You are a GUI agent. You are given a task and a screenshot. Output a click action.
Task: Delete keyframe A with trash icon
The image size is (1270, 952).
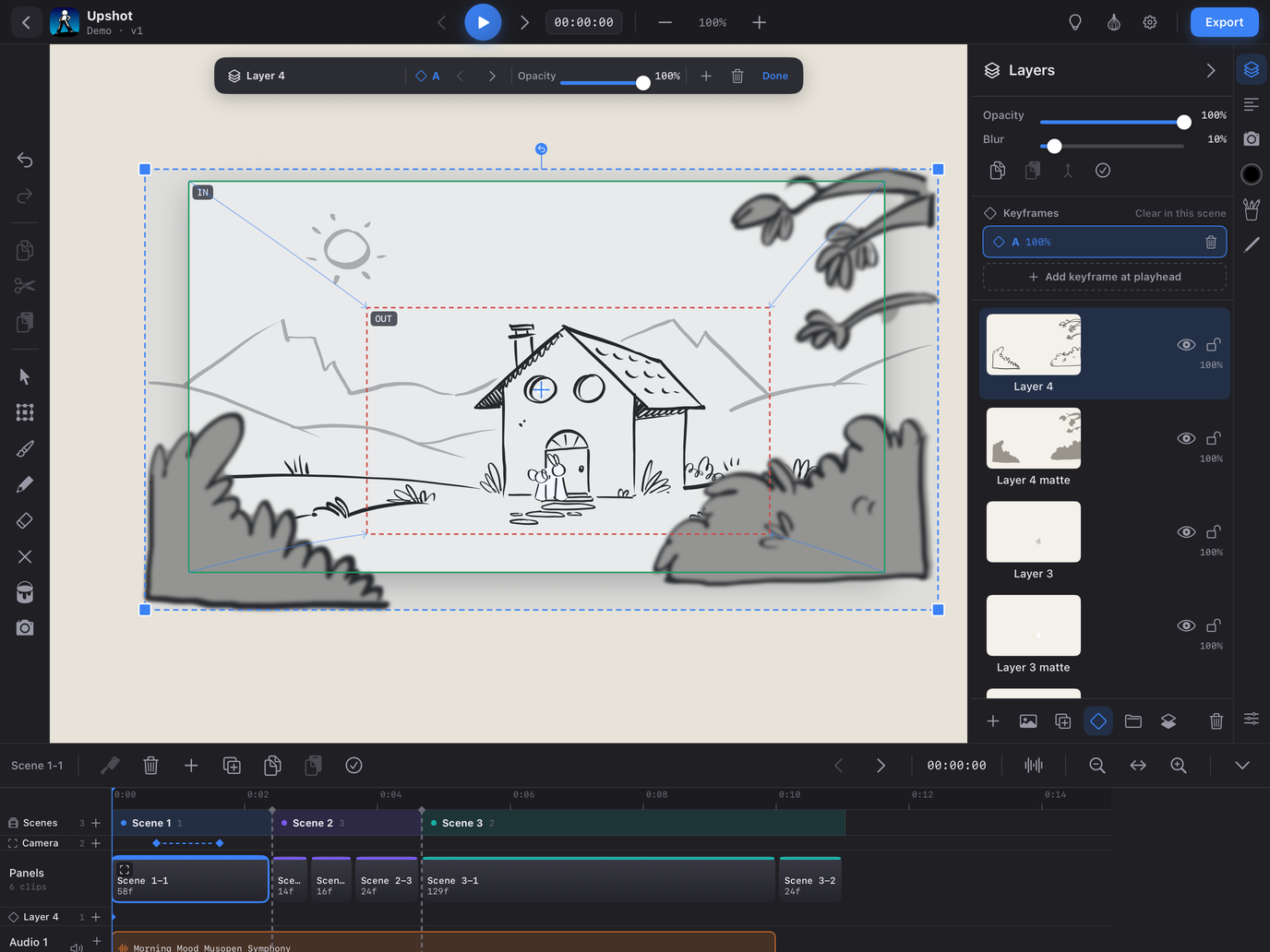point(1211,242)
